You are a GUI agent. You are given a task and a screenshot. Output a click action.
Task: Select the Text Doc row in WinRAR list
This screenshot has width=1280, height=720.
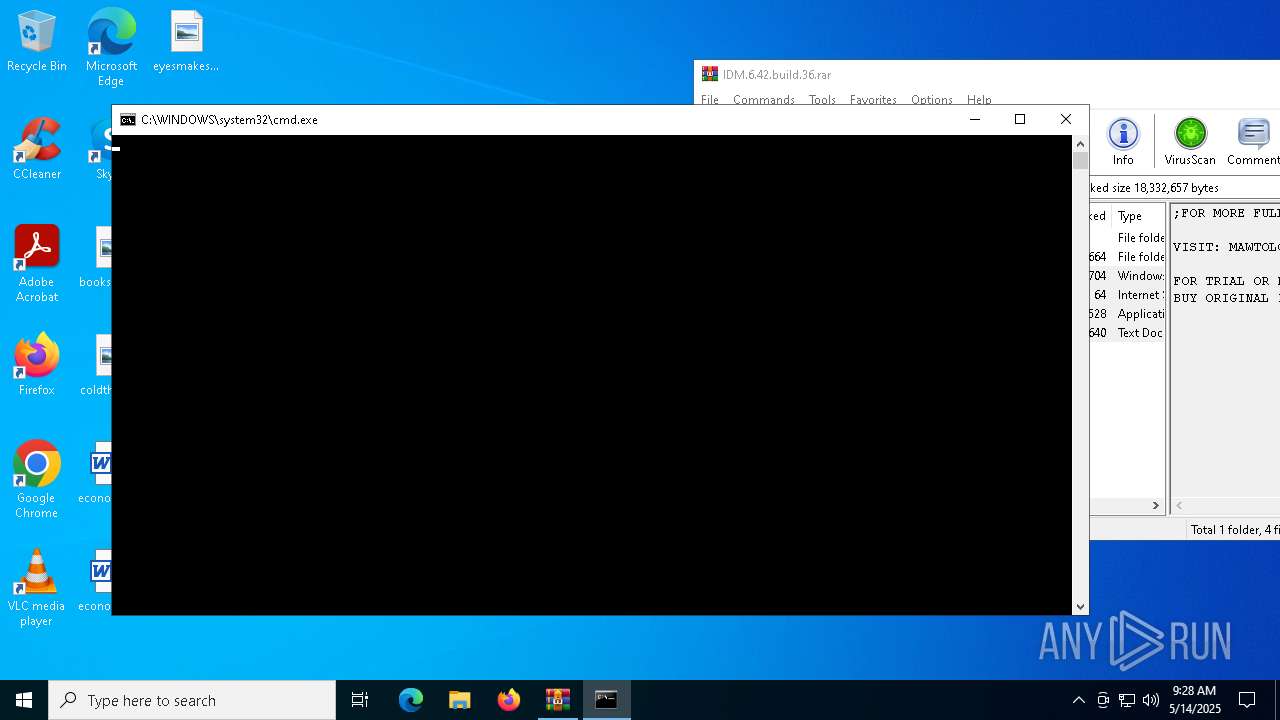click(1127, 333)
